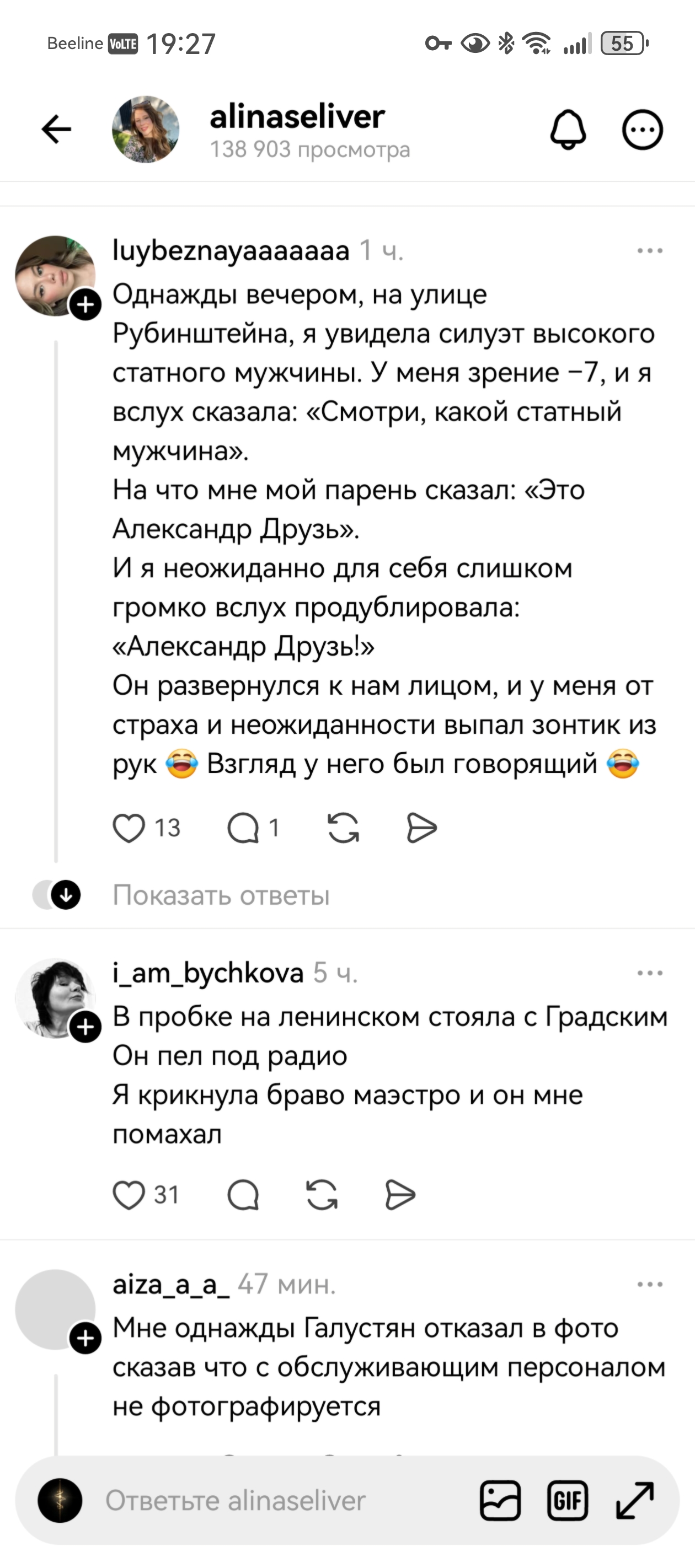Open the thread options menu at top right
This screenshot has width=695, height=1568.
pyautogui.click(x=643, y=128)
